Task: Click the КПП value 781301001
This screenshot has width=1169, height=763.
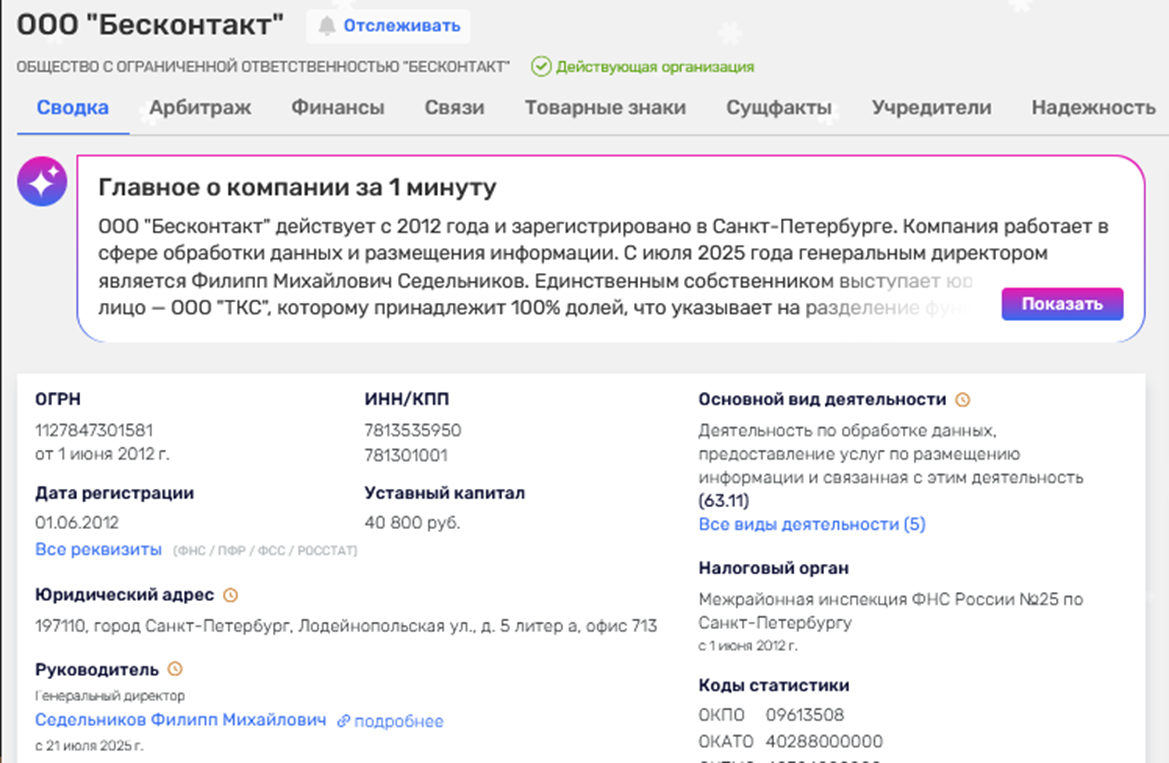Action: [x=406, y=455]
